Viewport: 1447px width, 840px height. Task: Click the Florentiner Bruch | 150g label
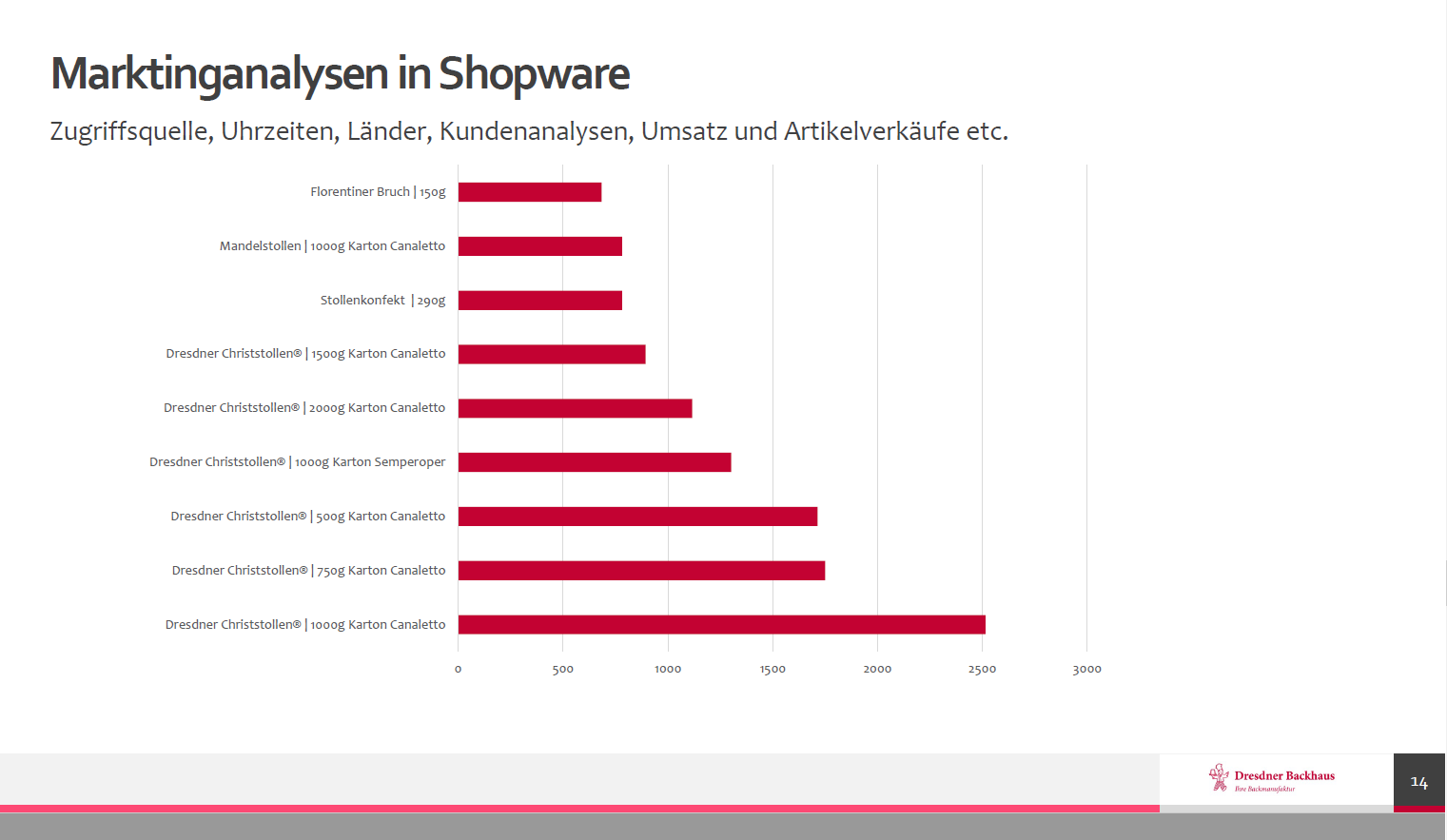pyautogui.click(x=378, y=192)
